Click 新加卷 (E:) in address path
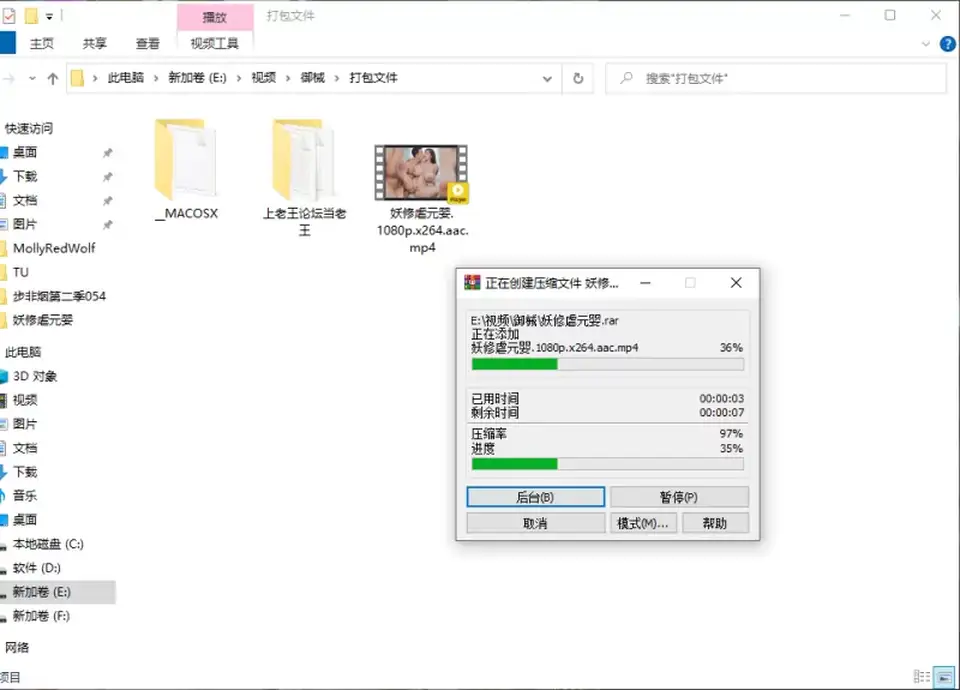This screenshot has height=690, width=960. (x=197, y=78)
